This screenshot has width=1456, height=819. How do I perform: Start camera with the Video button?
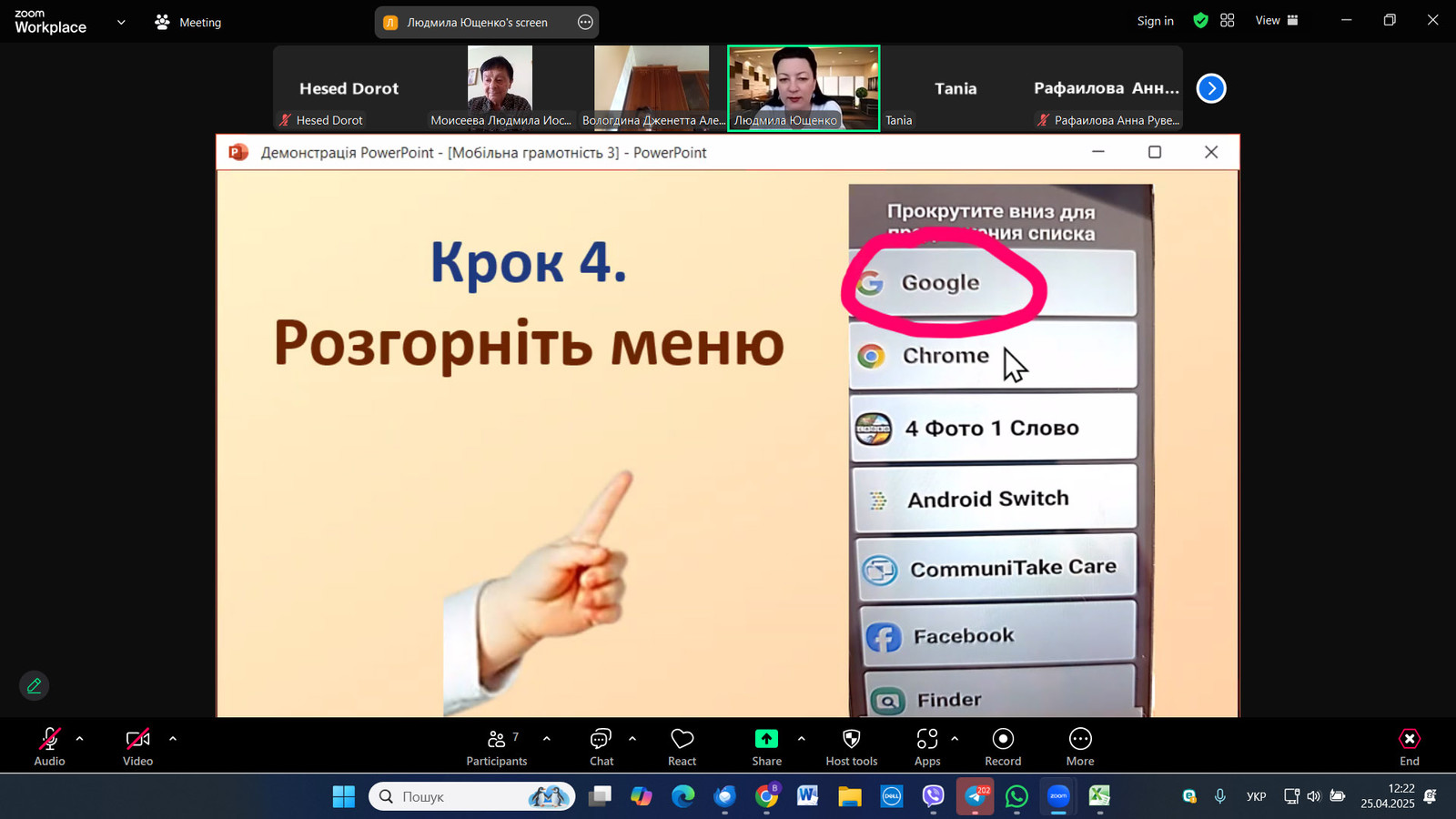pos(137,746)
